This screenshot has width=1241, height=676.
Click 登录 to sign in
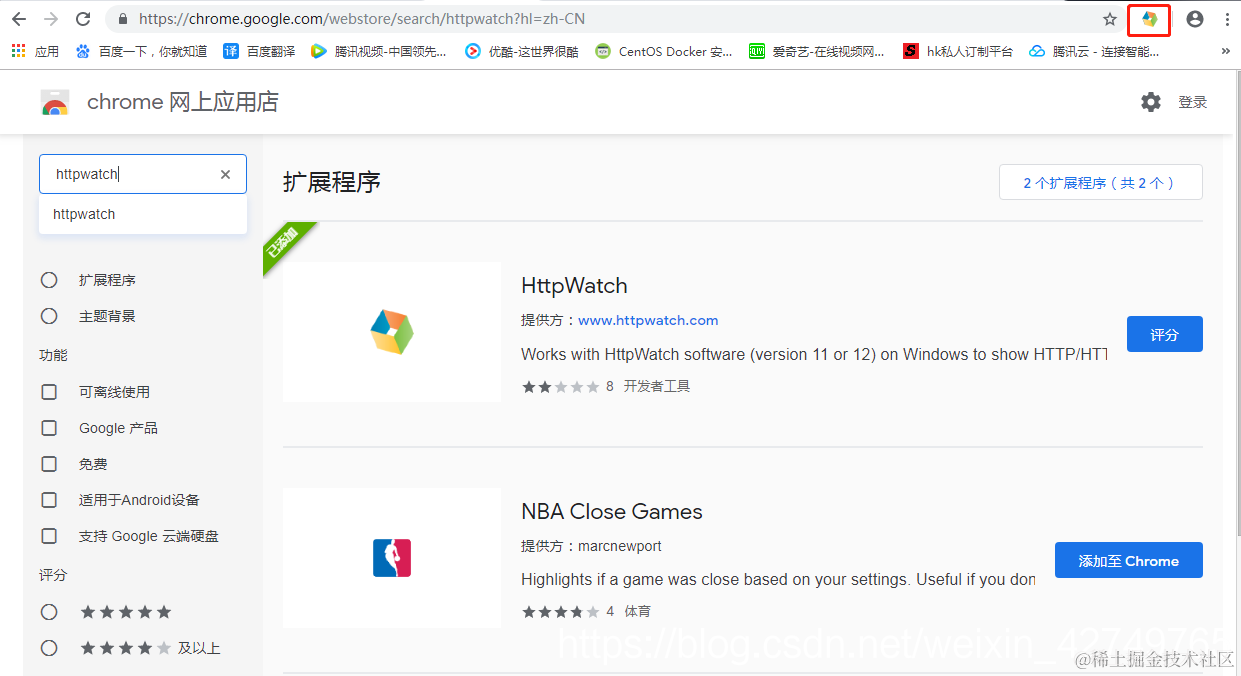pyautogui.click(x=1193, y=102)
